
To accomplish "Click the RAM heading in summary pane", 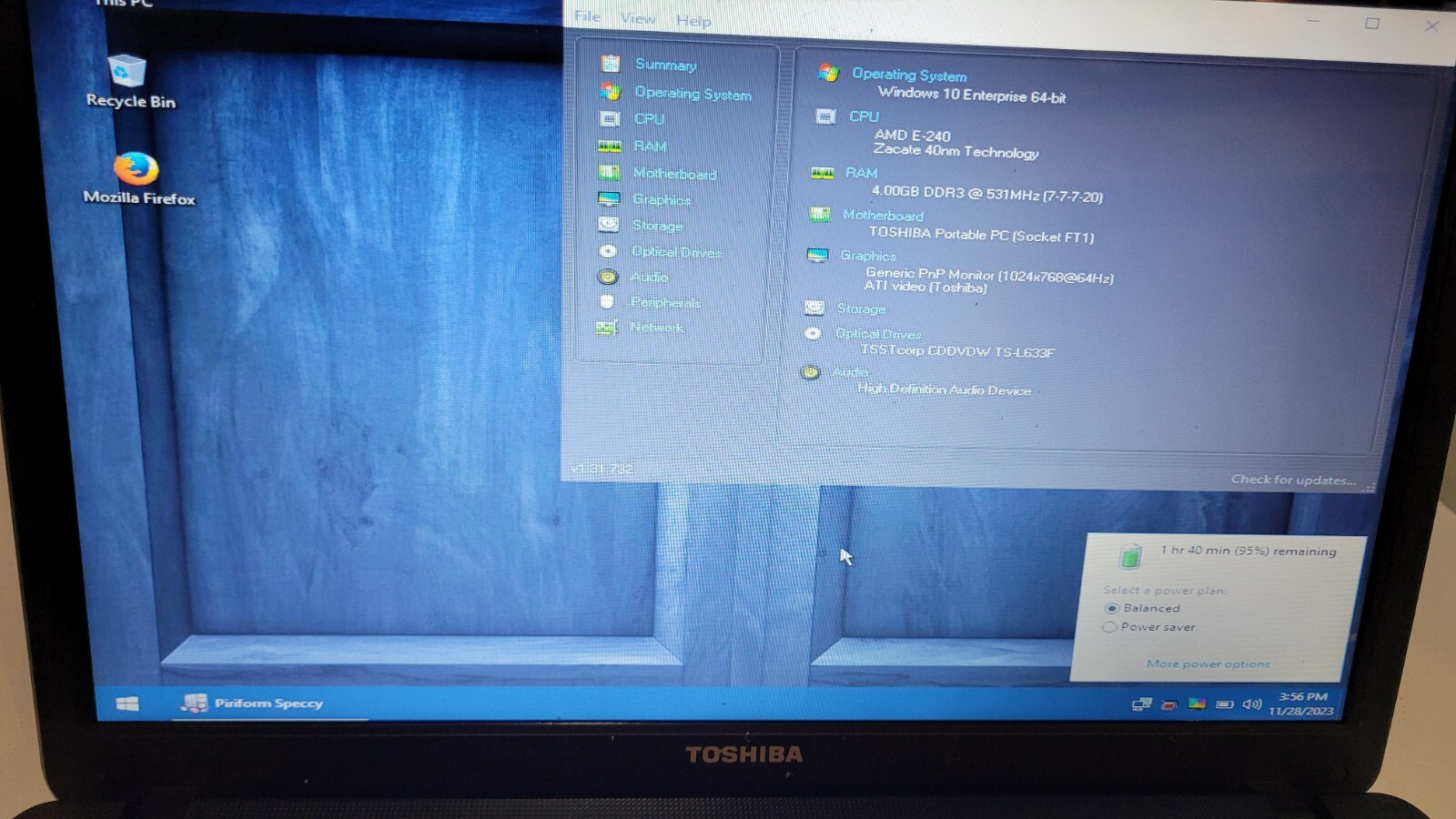I will (861, 172).
